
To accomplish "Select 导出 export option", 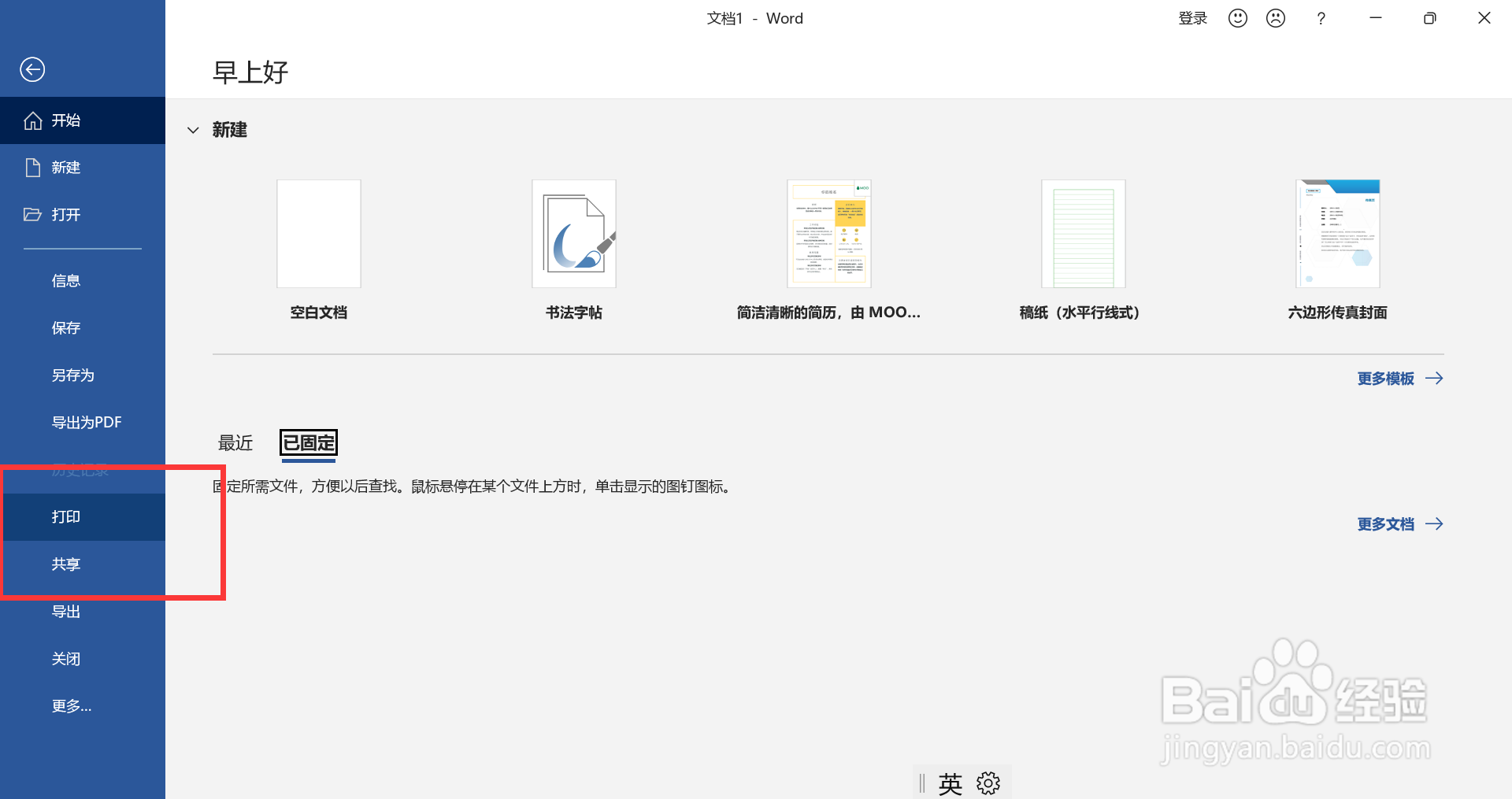I will 83,612.
